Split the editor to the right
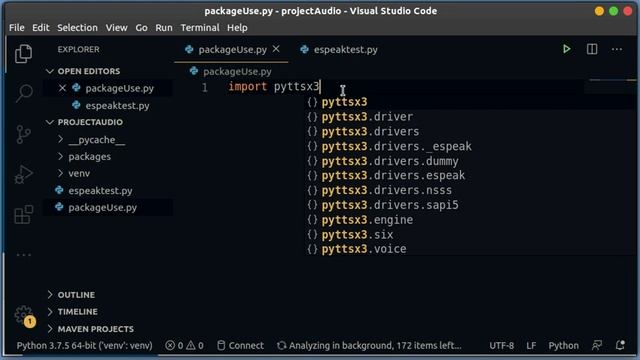Screen dimensions: 640x360 pos(592,49)
